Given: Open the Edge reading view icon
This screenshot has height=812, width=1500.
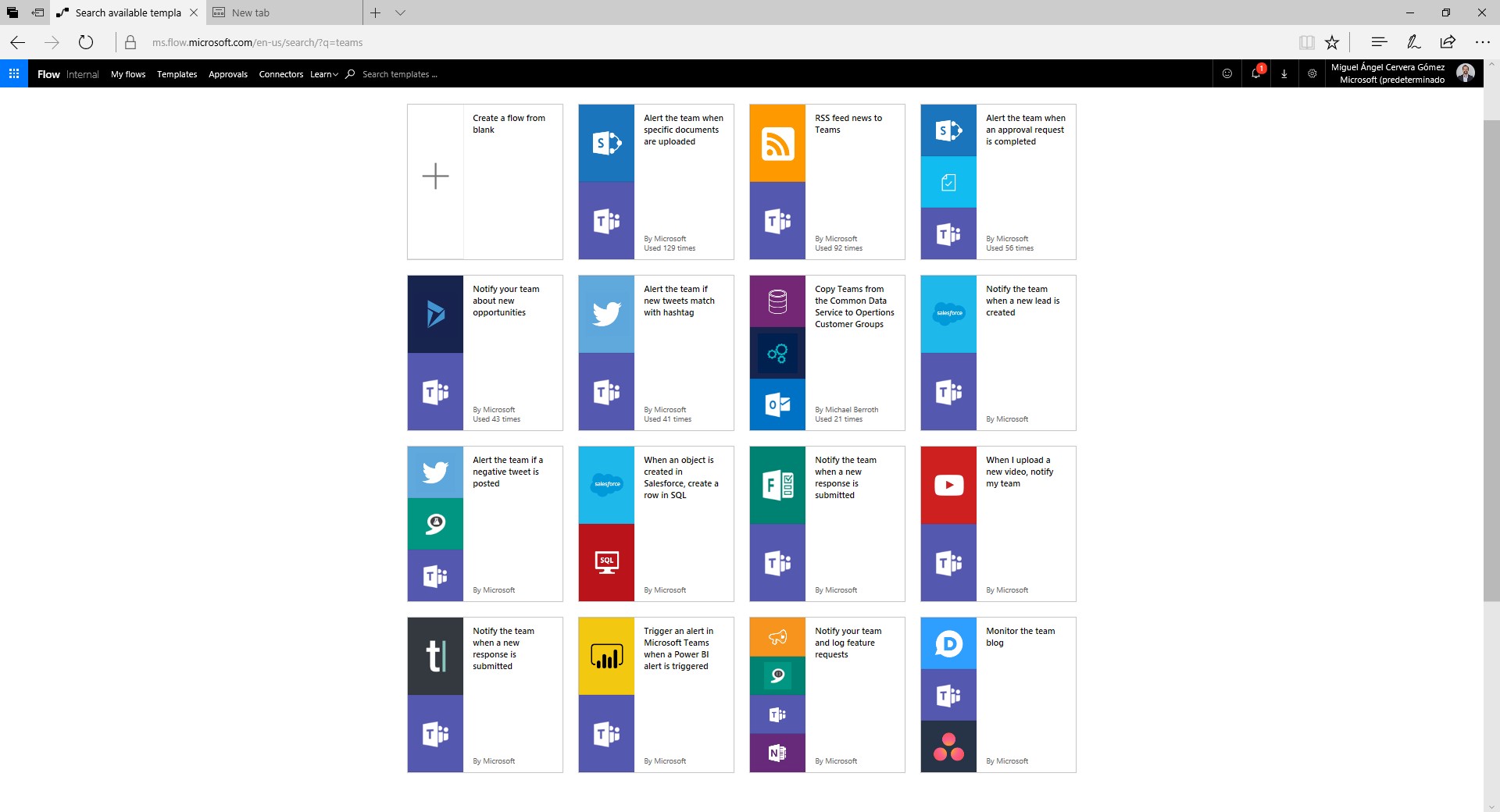Looking at the screenshot, I should tap(1306, 42).
